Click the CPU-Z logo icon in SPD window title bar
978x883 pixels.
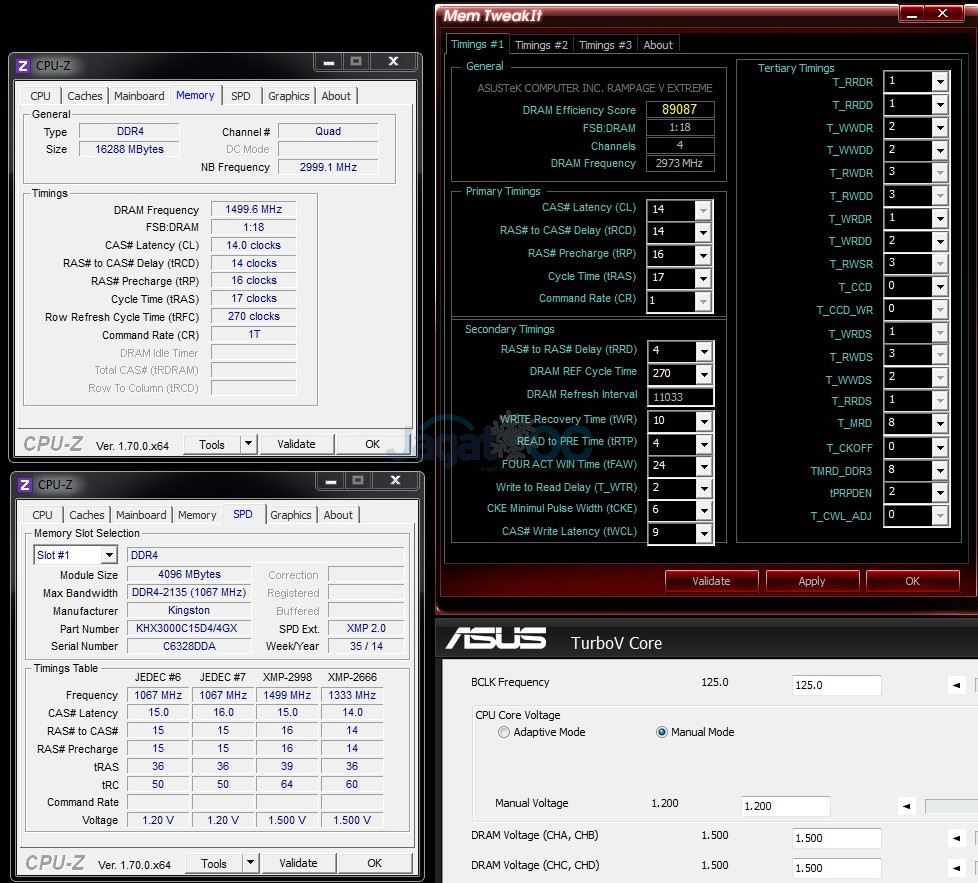pos(24,485)
